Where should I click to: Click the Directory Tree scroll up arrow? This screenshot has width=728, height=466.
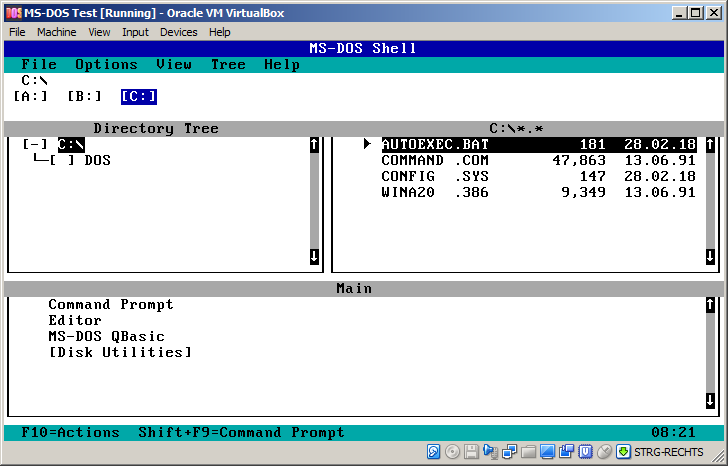[314, 145]
